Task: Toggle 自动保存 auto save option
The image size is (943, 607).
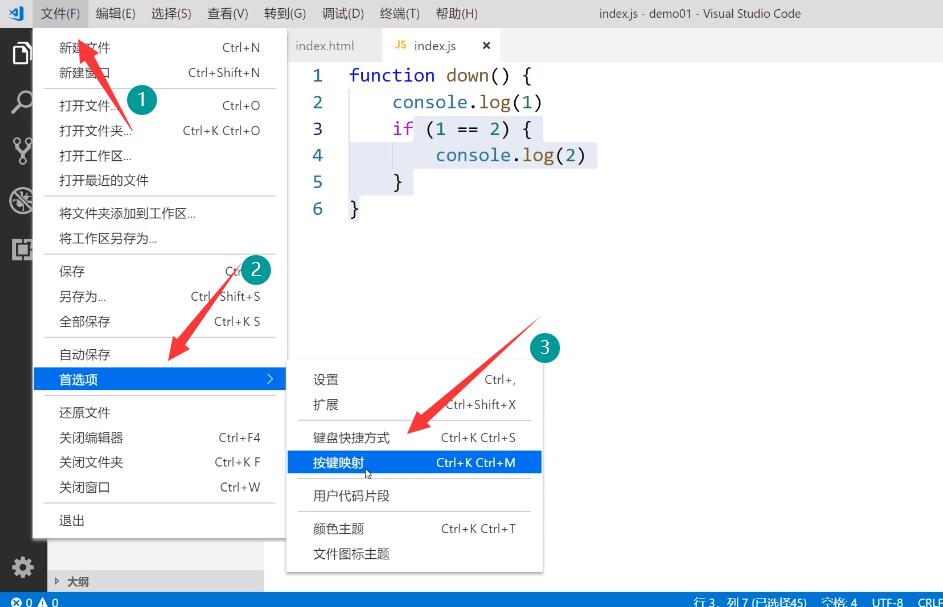Action: pyautogui.click(x=159, y=354)
